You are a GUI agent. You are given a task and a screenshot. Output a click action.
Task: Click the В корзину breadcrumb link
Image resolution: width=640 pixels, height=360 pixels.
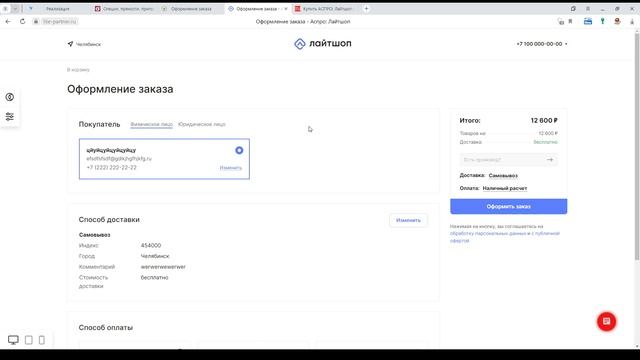pyautogui.click(x=78, y=70)
